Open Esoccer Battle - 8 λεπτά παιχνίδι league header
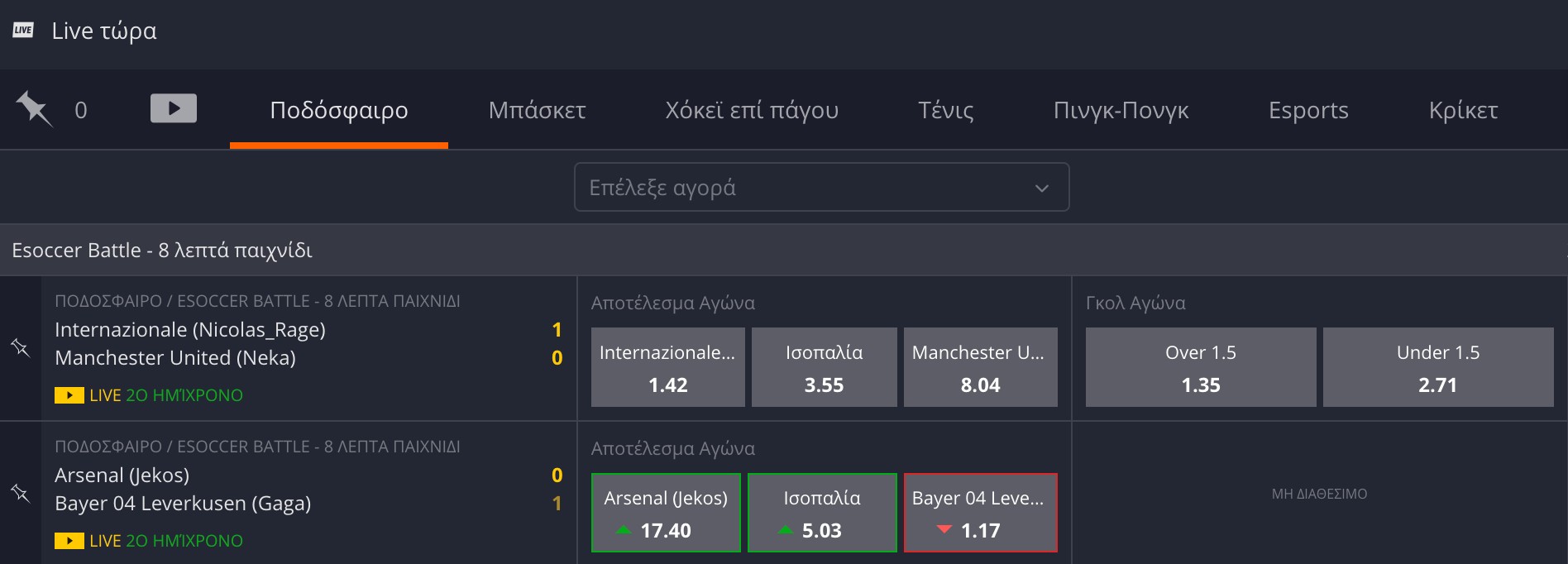Image resolution: width=1568 pixels, height=564 pixels. (x=162, y=250)
